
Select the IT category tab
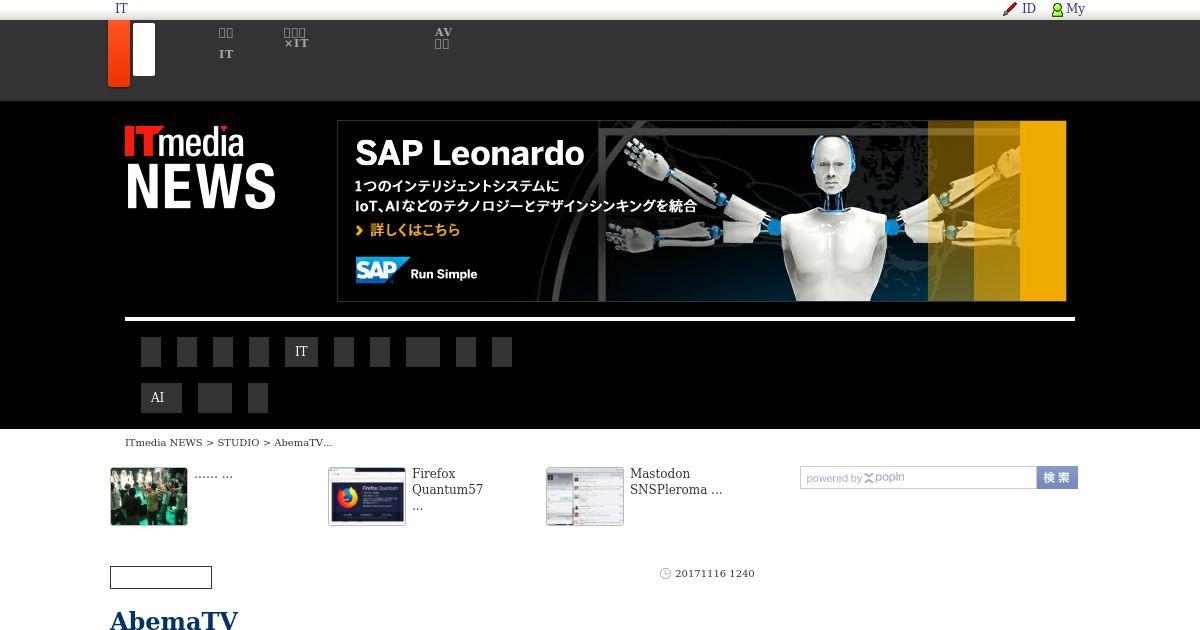(x=301, y=352)
